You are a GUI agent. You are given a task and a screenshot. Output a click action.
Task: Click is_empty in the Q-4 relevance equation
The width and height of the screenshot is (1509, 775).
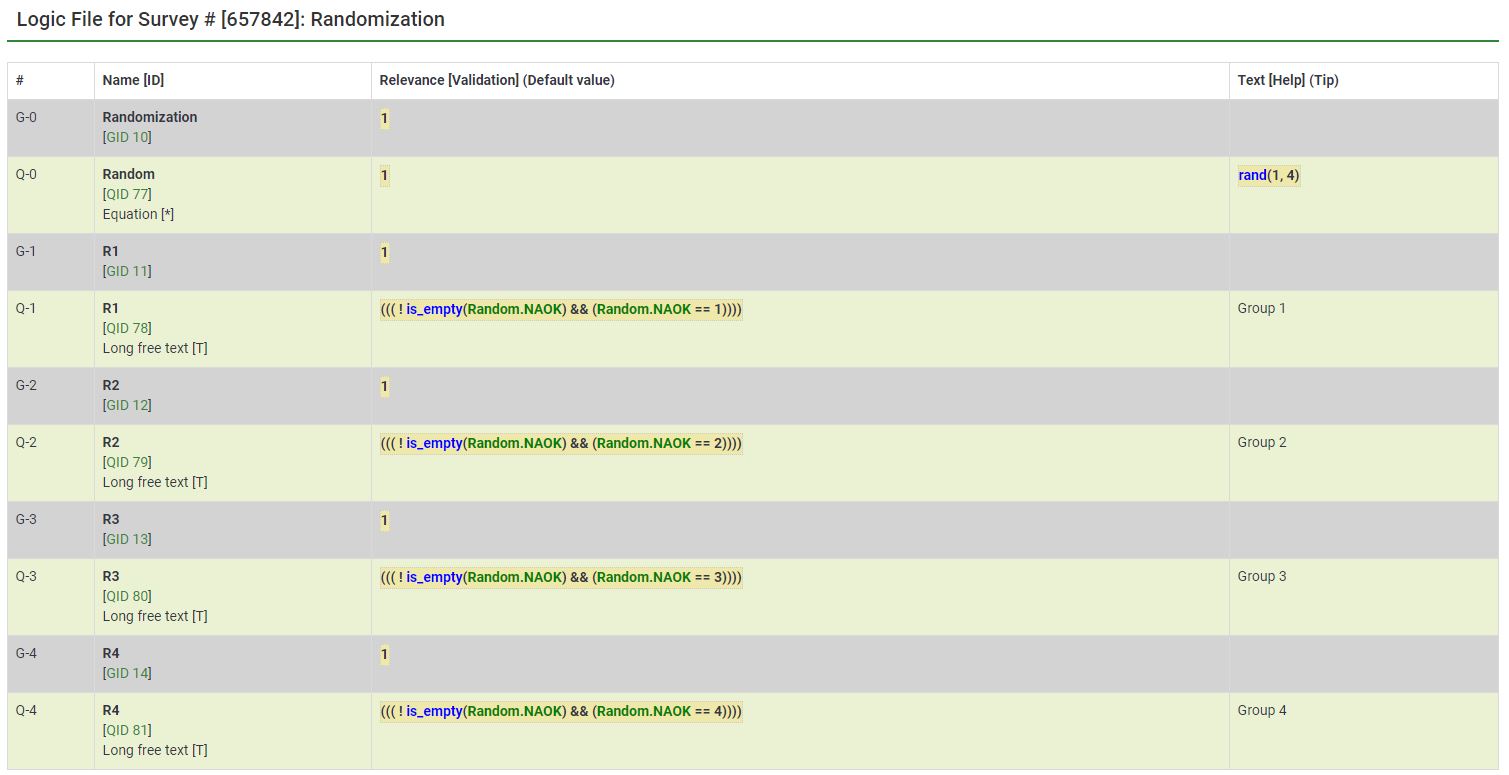(434, 711)
